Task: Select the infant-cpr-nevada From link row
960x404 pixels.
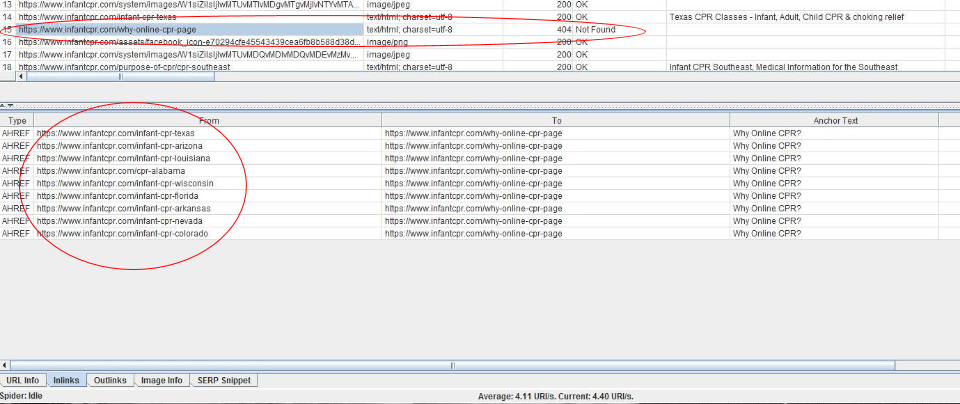Action: (x=208, y=221)
